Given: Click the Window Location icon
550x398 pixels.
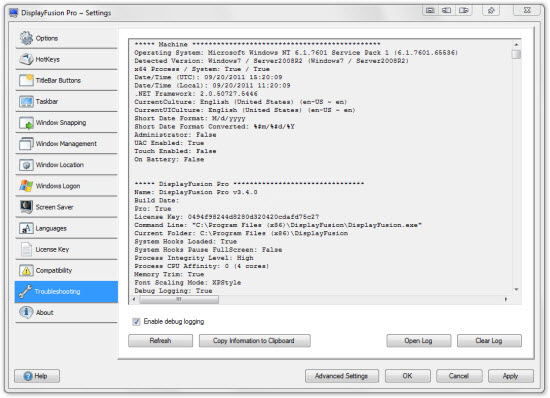Looking at the screenshot, I should (x=26, y=165).
